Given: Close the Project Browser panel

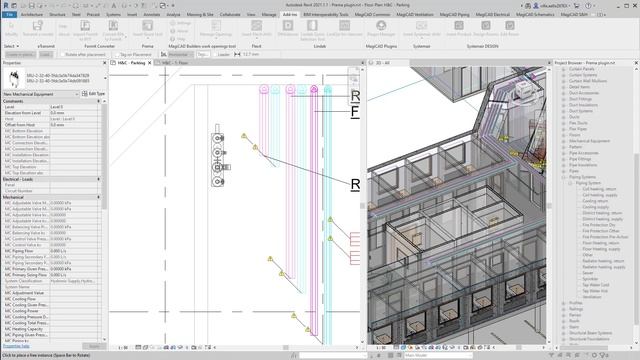Looking at the screenshot, I should tap(636, 63).
